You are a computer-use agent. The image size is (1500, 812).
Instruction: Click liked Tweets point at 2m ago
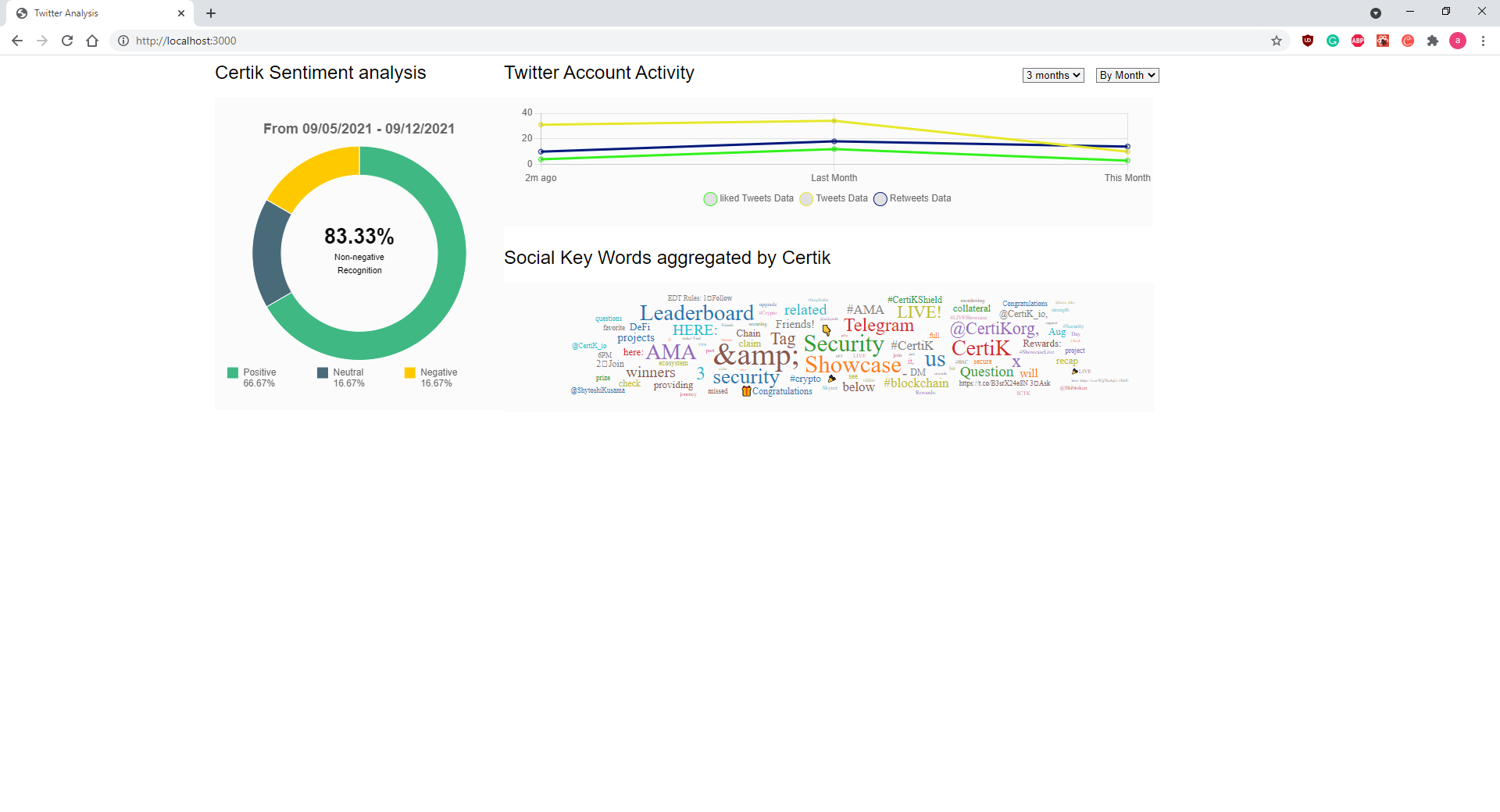click(x=541, y=159)
